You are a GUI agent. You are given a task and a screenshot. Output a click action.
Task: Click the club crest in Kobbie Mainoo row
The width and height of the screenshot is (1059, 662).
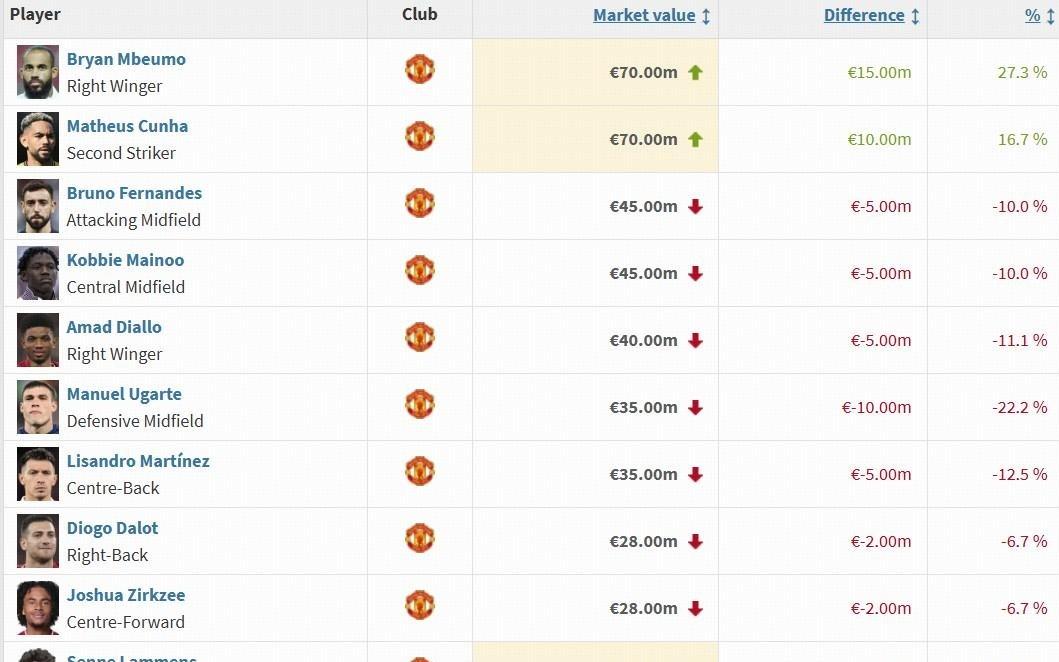pos(420,271)
